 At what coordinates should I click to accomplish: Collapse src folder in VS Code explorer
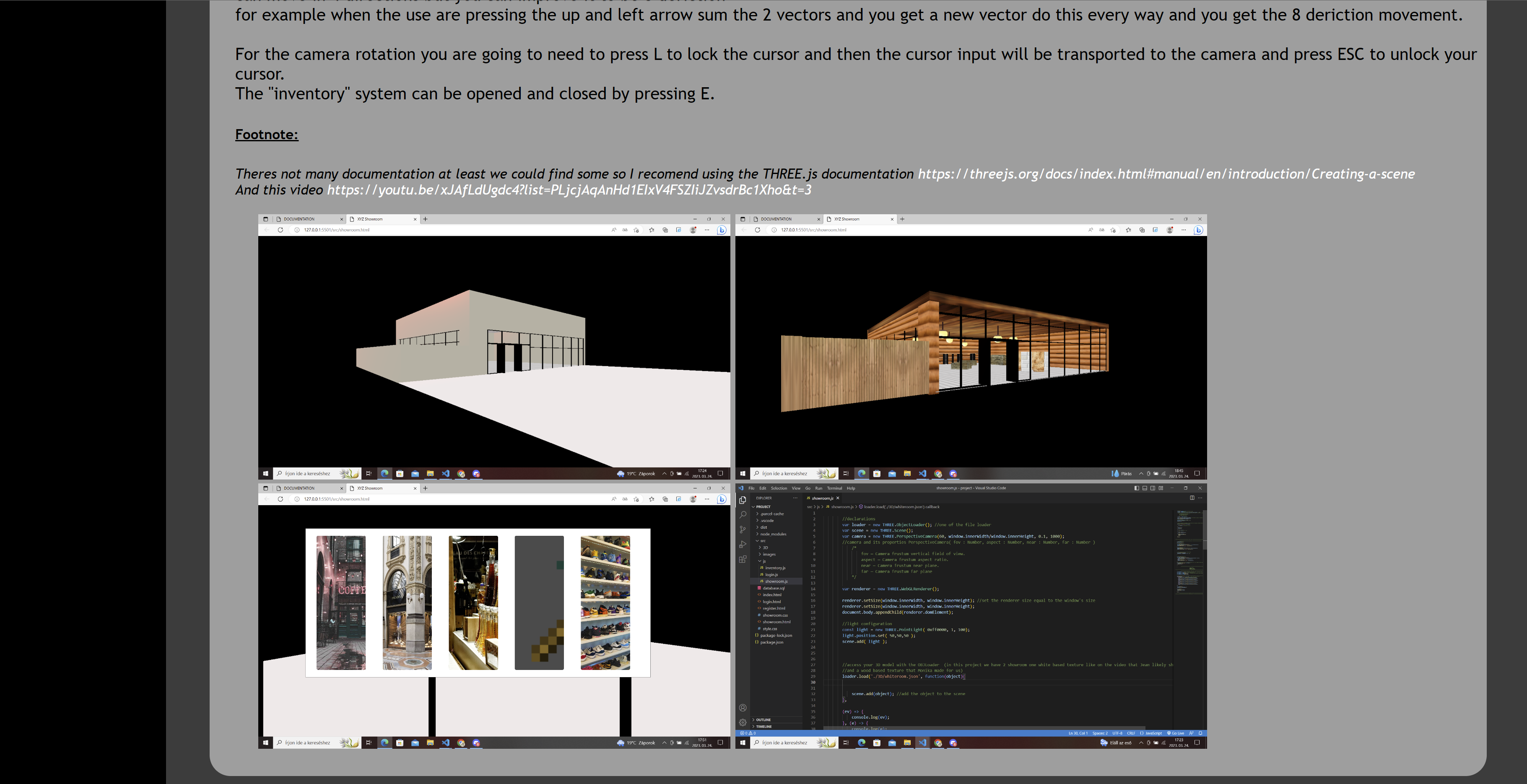tap(776, 540)
